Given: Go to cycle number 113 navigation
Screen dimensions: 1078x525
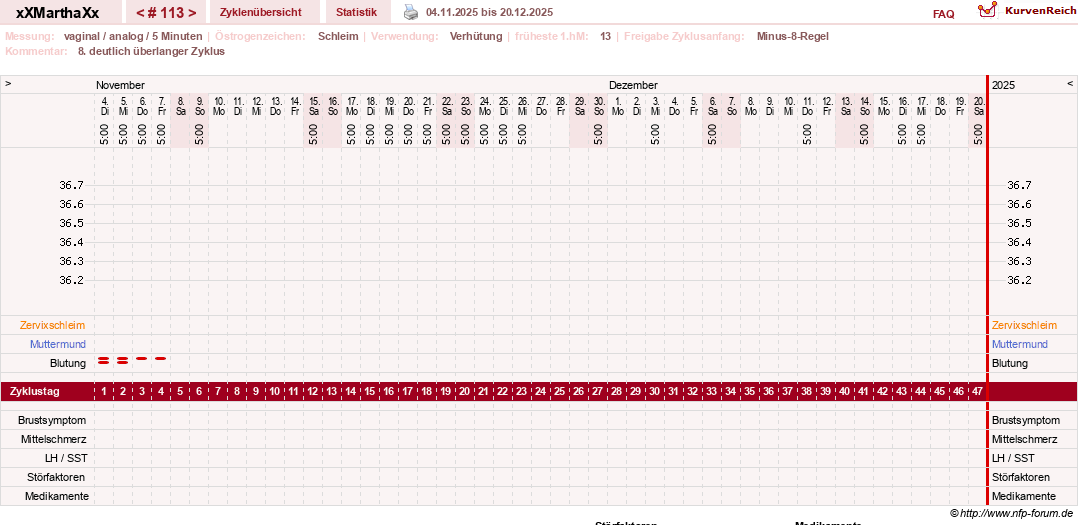Looking at the screenshot, I should click(x=166, y=12).
